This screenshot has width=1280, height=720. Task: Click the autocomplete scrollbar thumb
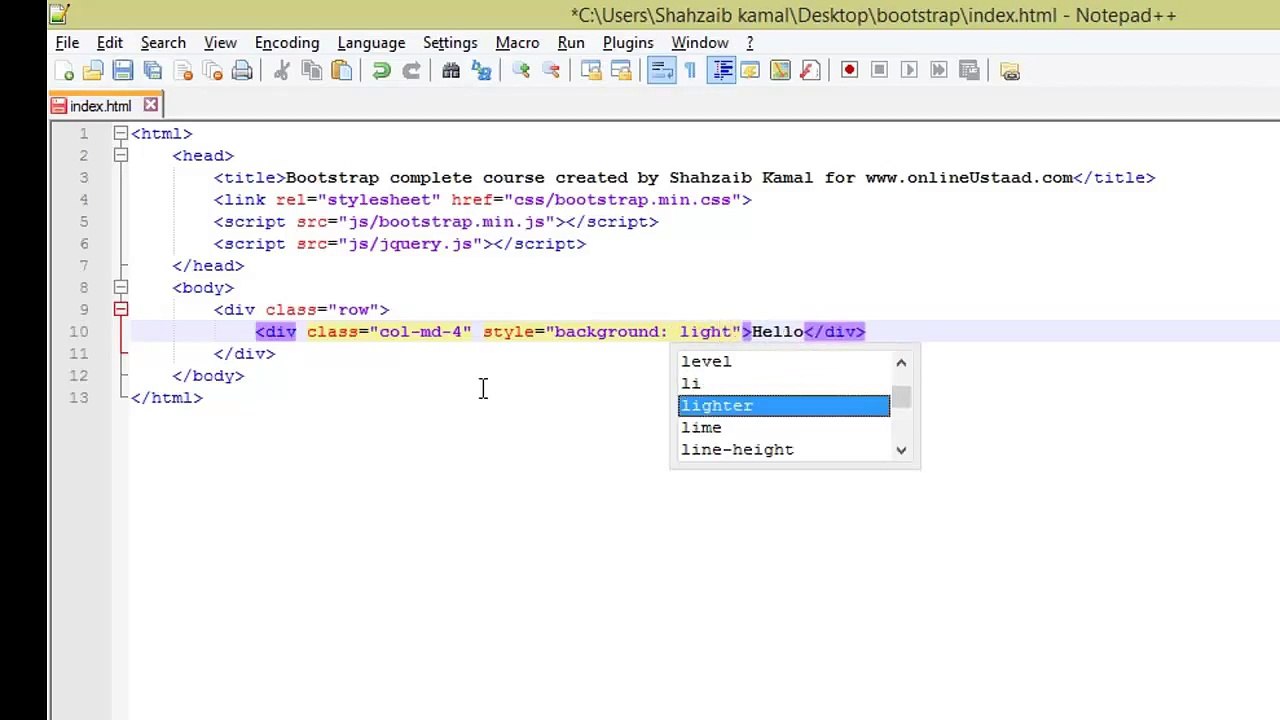pyautogui.click(x=901, y=397)
